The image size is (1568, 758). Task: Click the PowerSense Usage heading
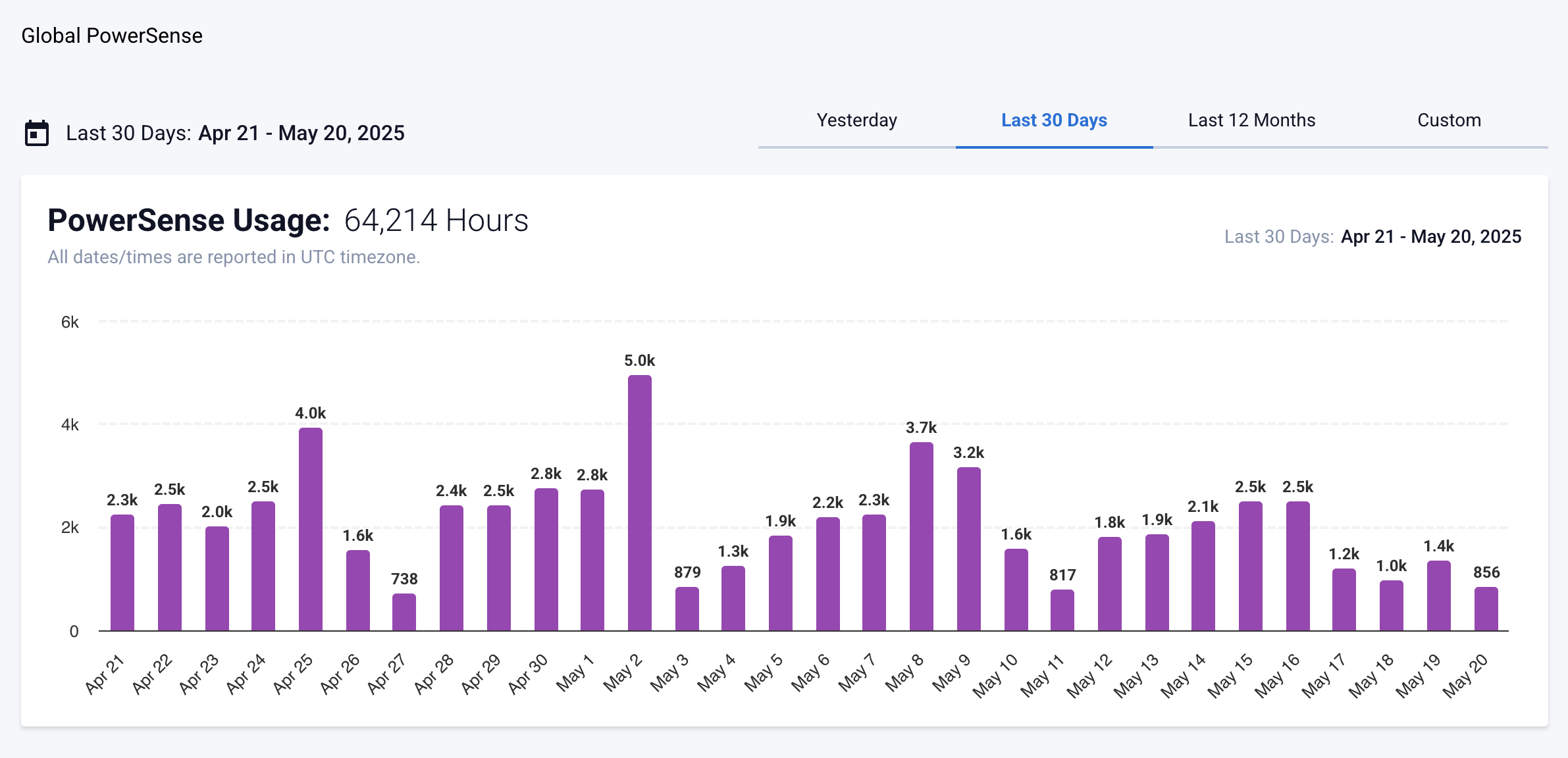click(189, 220)
